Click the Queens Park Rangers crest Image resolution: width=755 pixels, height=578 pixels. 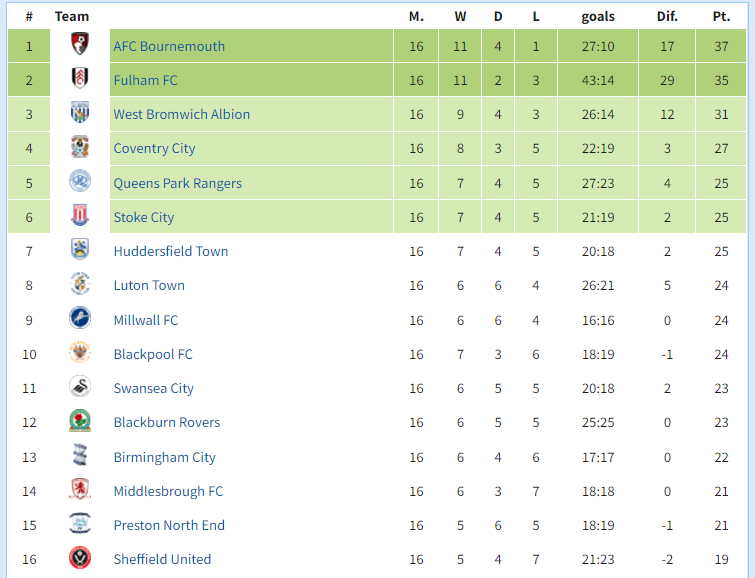80,181
